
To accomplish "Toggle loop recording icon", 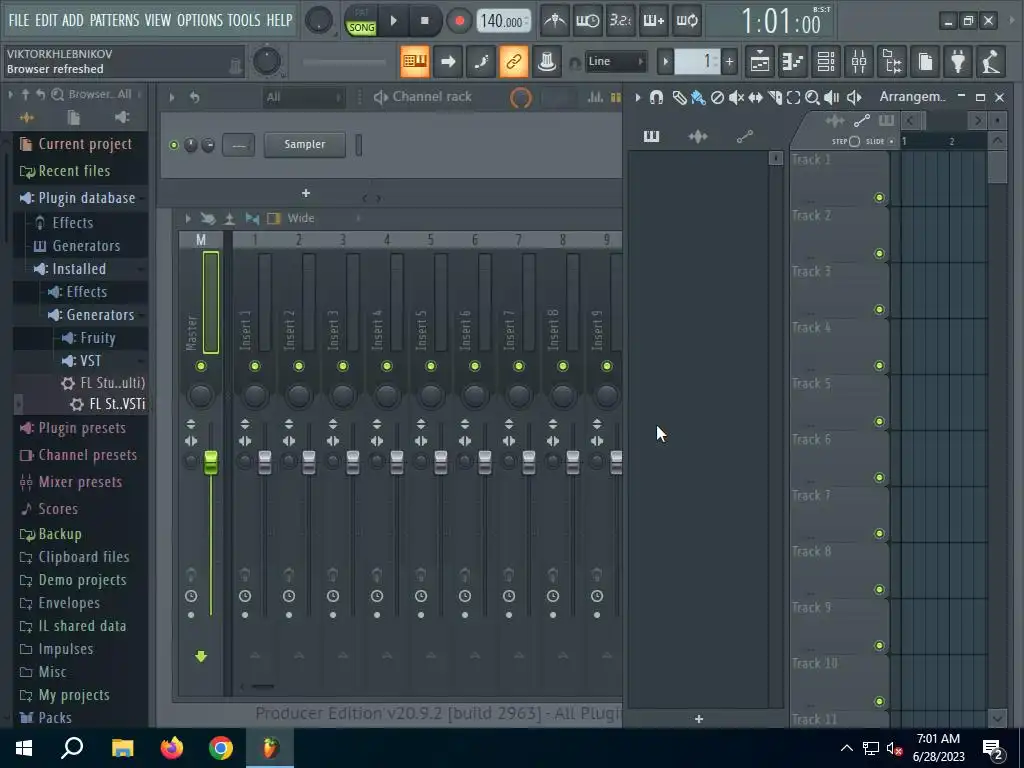I will click(x=687, y=21).
